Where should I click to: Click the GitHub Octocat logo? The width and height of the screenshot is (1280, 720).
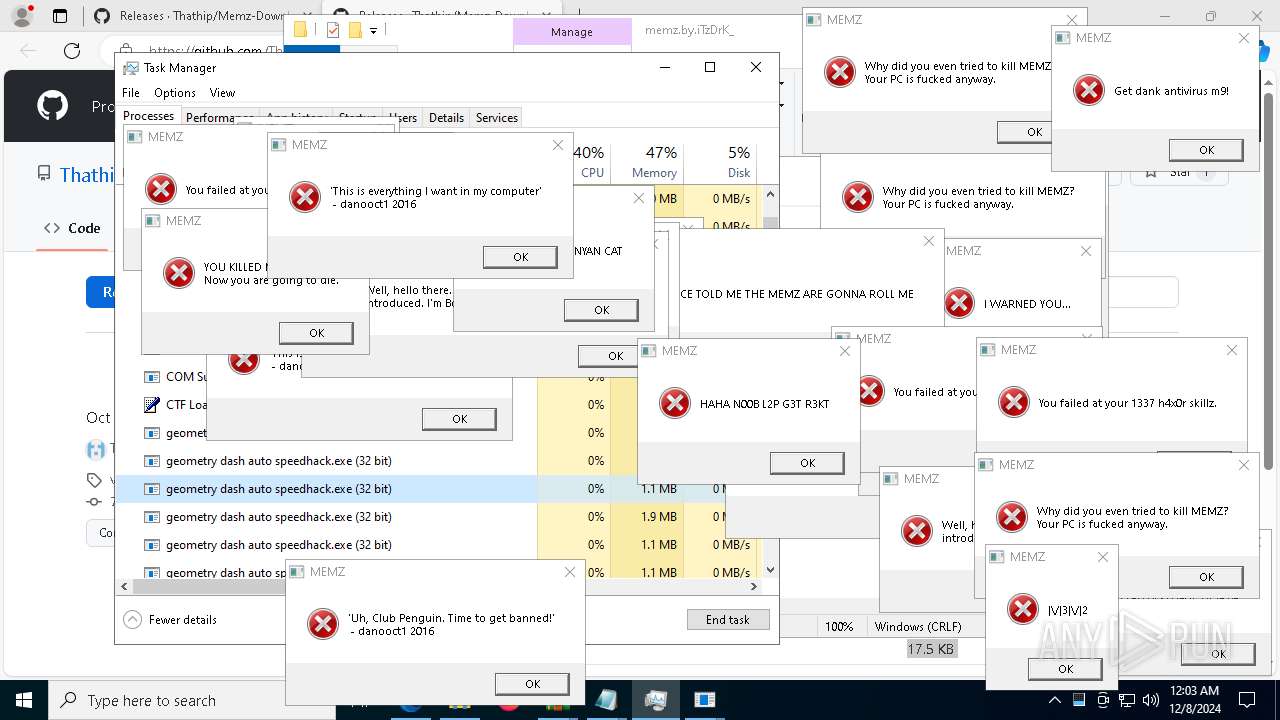[52, 106]
